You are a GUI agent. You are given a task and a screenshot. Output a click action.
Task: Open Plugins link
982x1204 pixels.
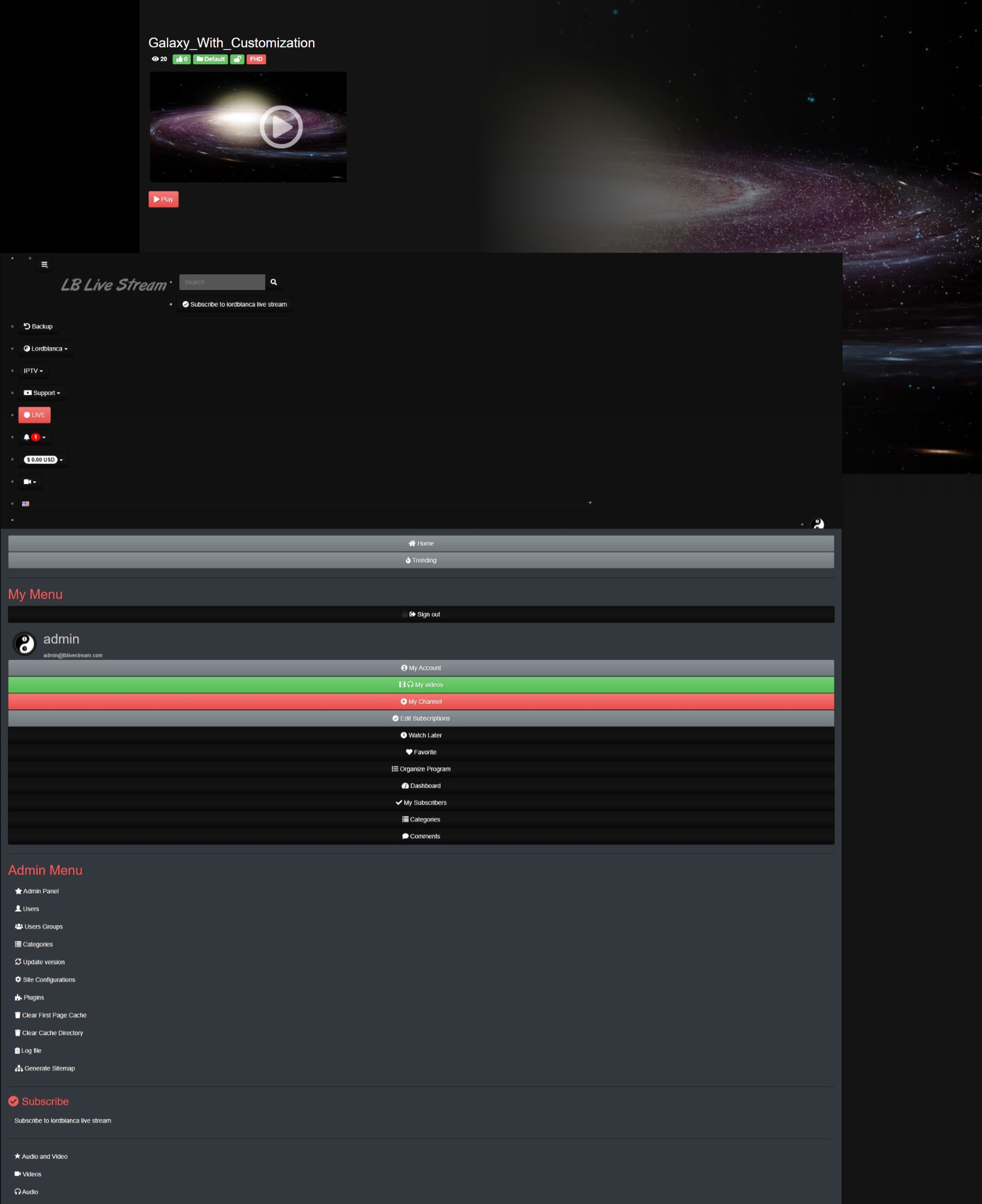(x=30, y=997)
